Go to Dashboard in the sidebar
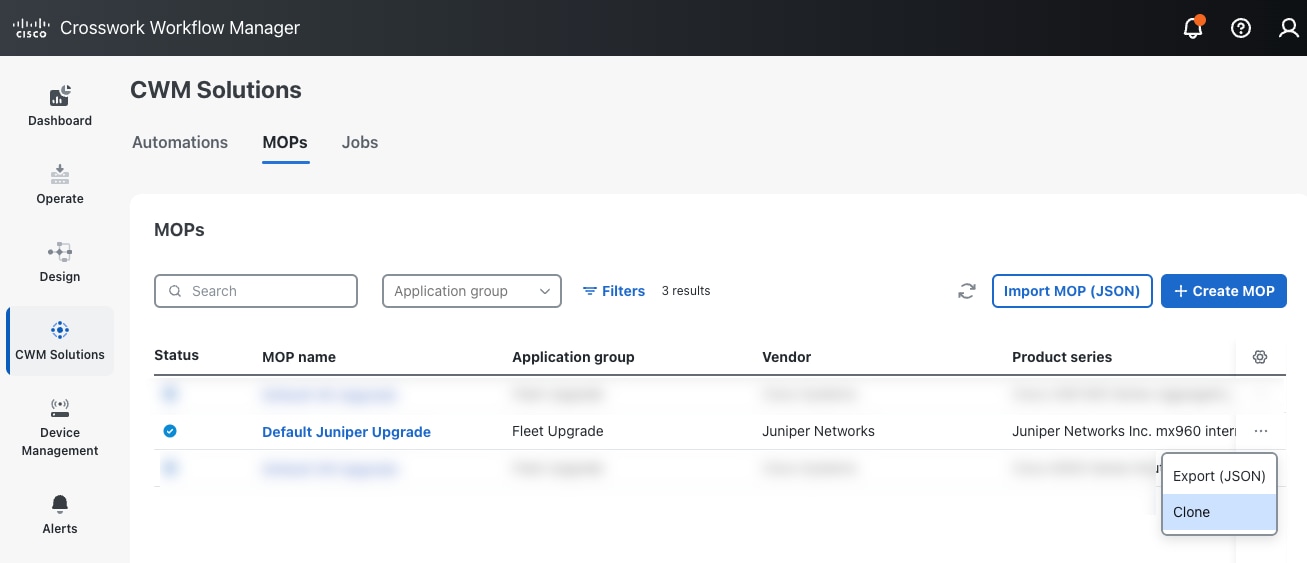1307x563 pixels. [60, 106]
